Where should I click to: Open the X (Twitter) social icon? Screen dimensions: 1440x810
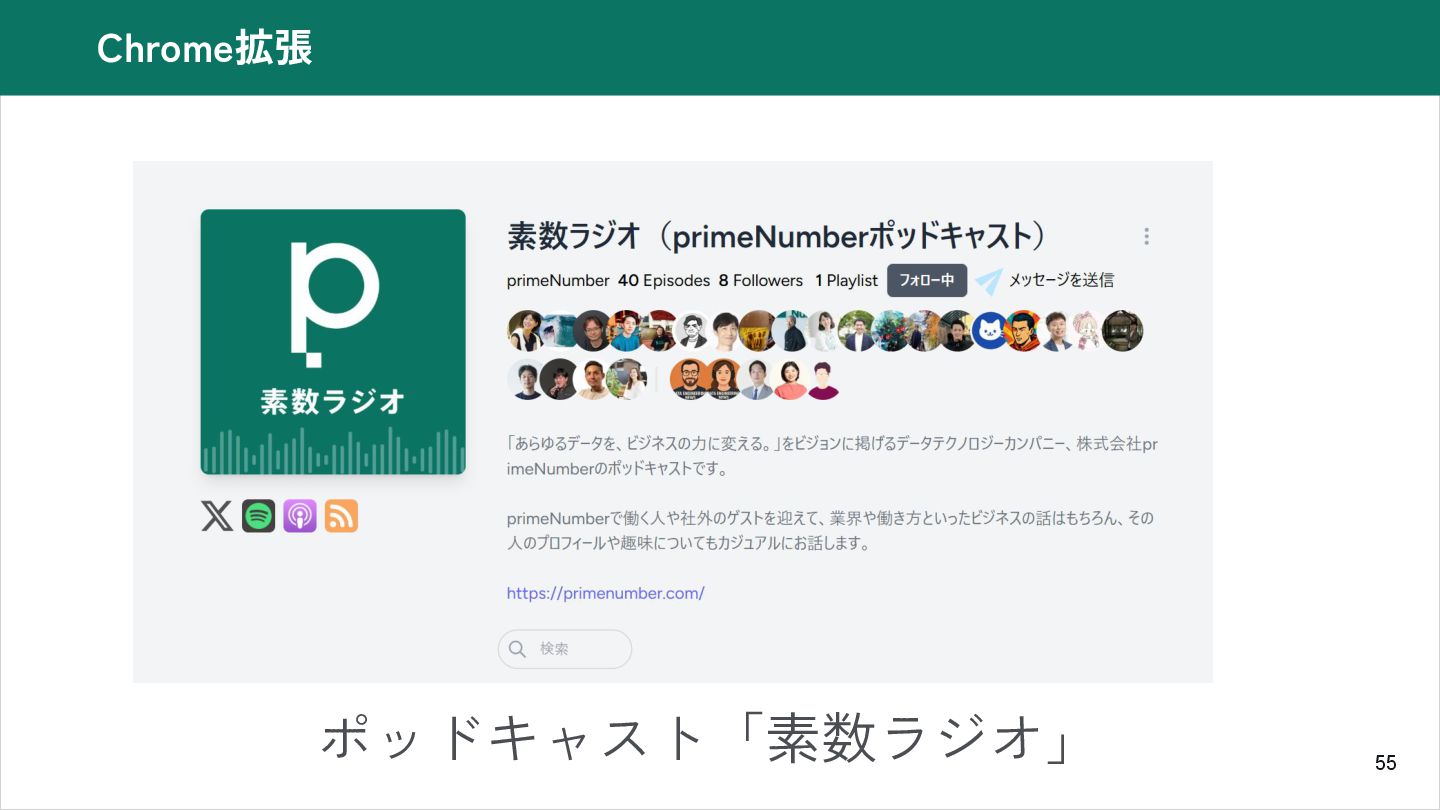[217, 516]
